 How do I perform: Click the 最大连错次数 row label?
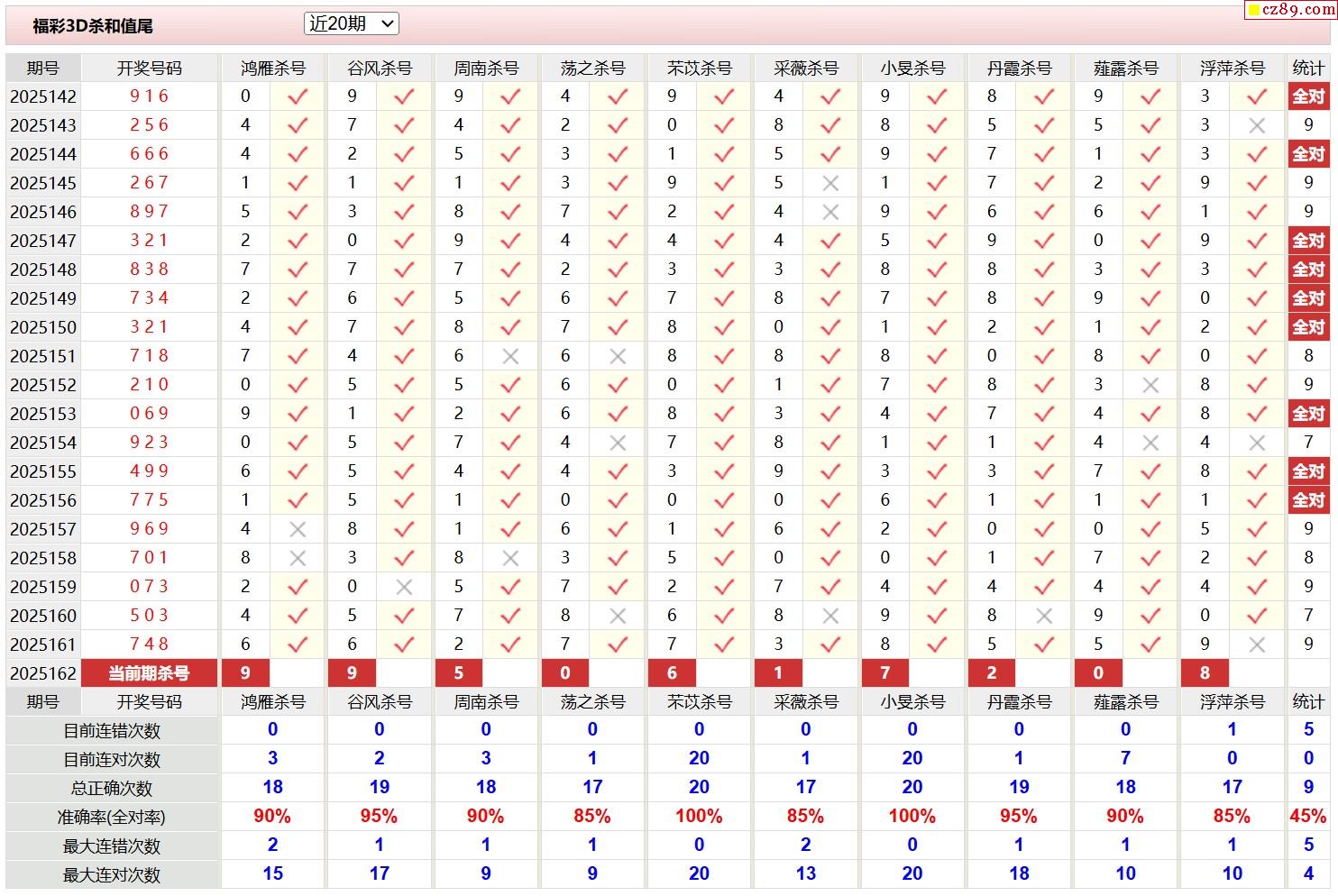[112, 846]
